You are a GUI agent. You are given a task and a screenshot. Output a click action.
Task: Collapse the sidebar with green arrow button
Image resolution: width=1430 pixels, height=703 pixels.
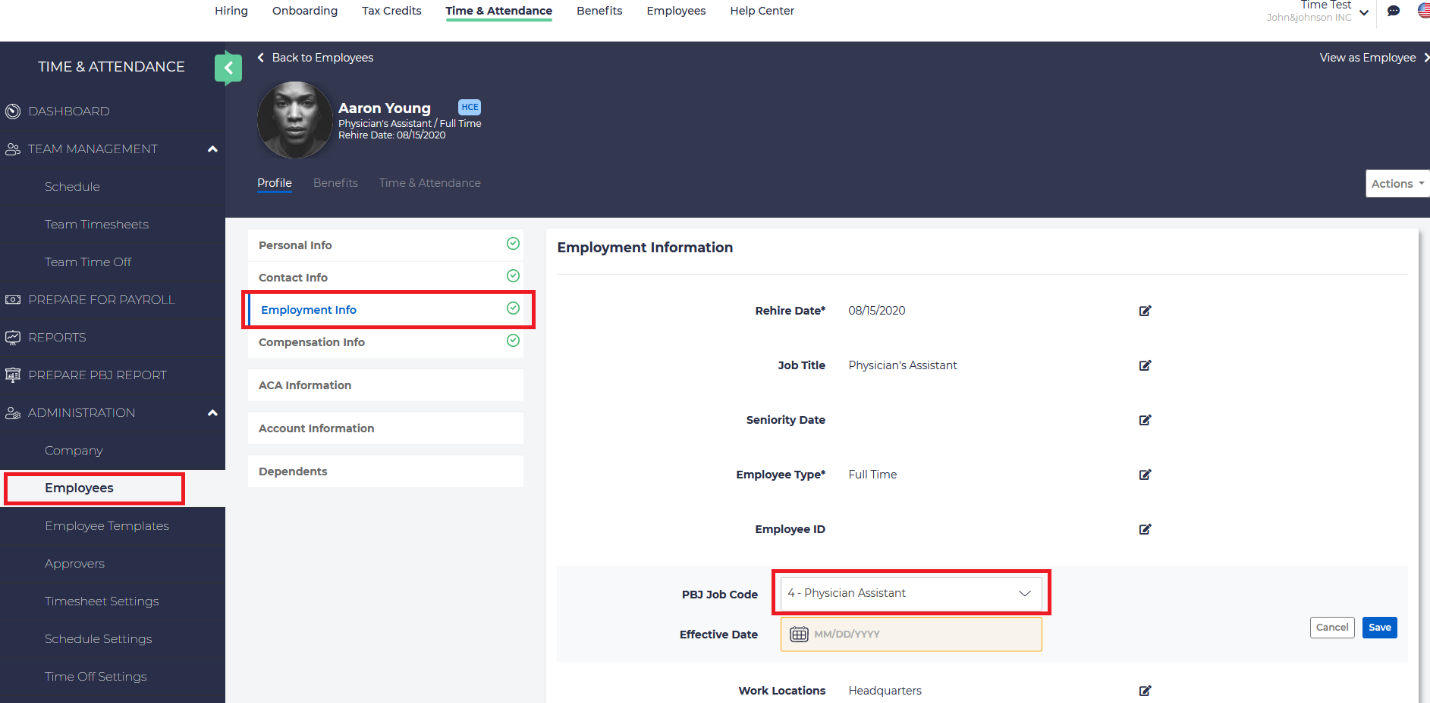(228, 68)
